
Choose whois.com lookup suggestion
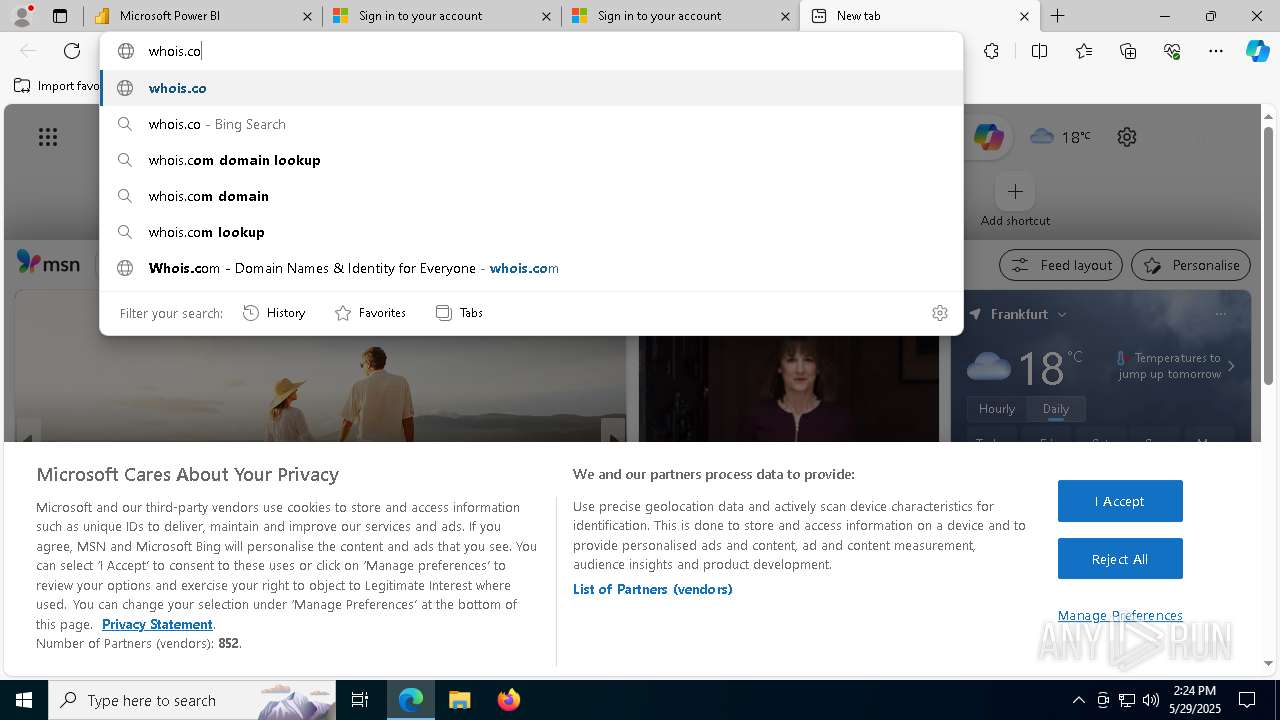(x=531, y=232)
